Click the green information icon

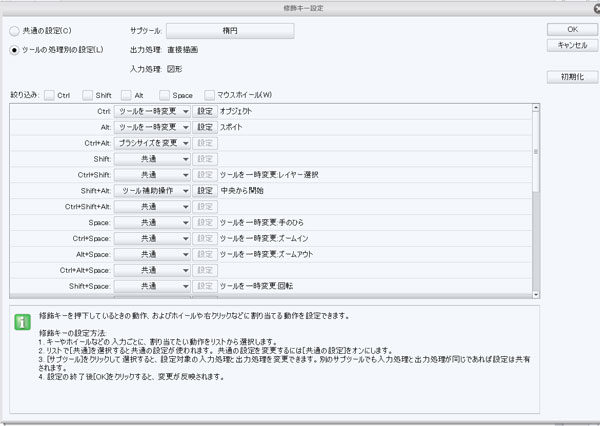click(22, 322)
